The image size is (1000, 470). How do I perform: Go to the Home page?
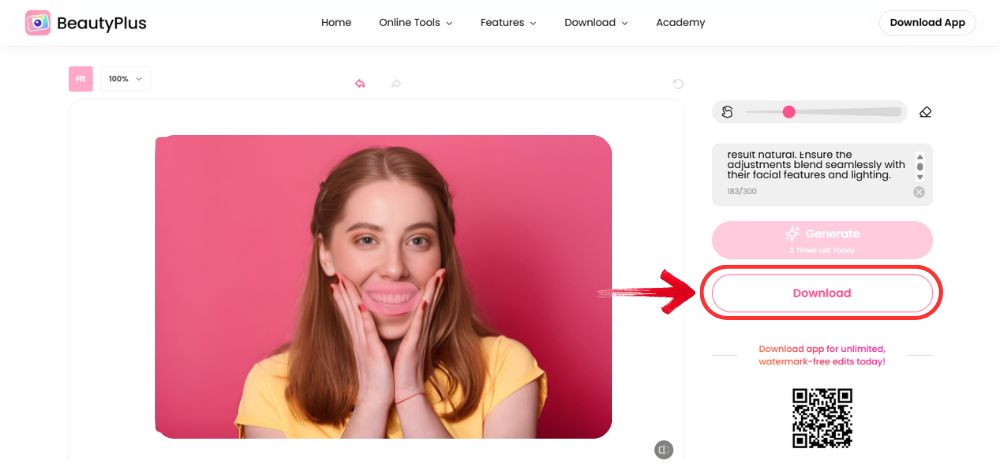(336, 22)
